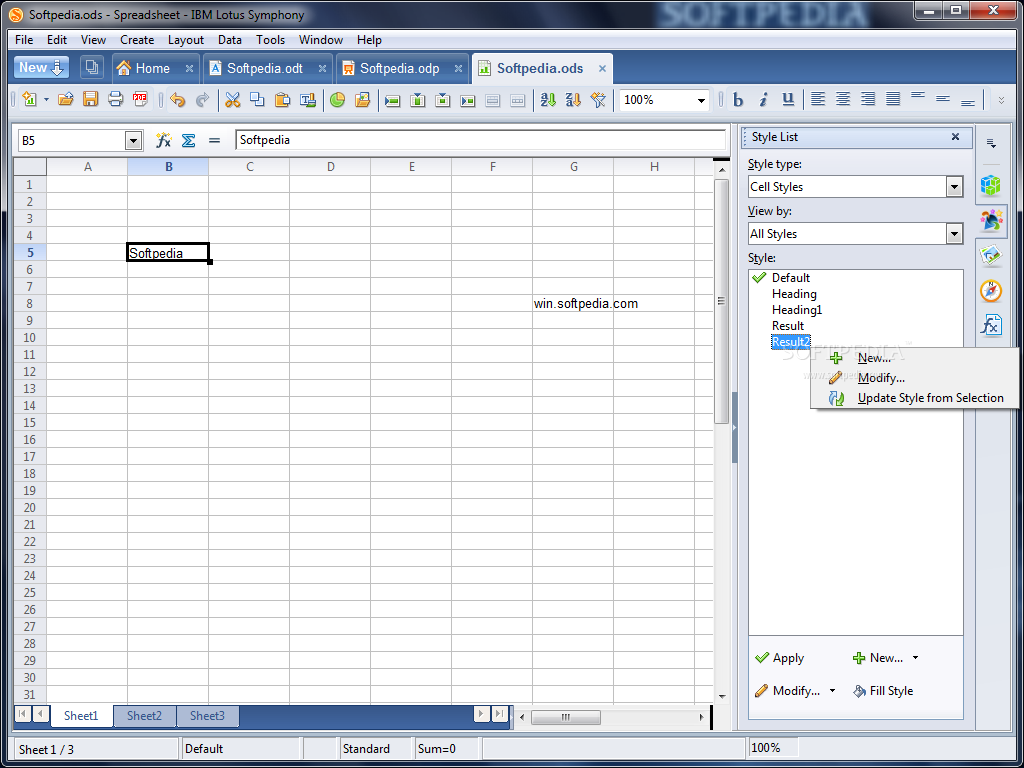Click the Apply style button
The image size is (1024, 768).
[780, 658]
